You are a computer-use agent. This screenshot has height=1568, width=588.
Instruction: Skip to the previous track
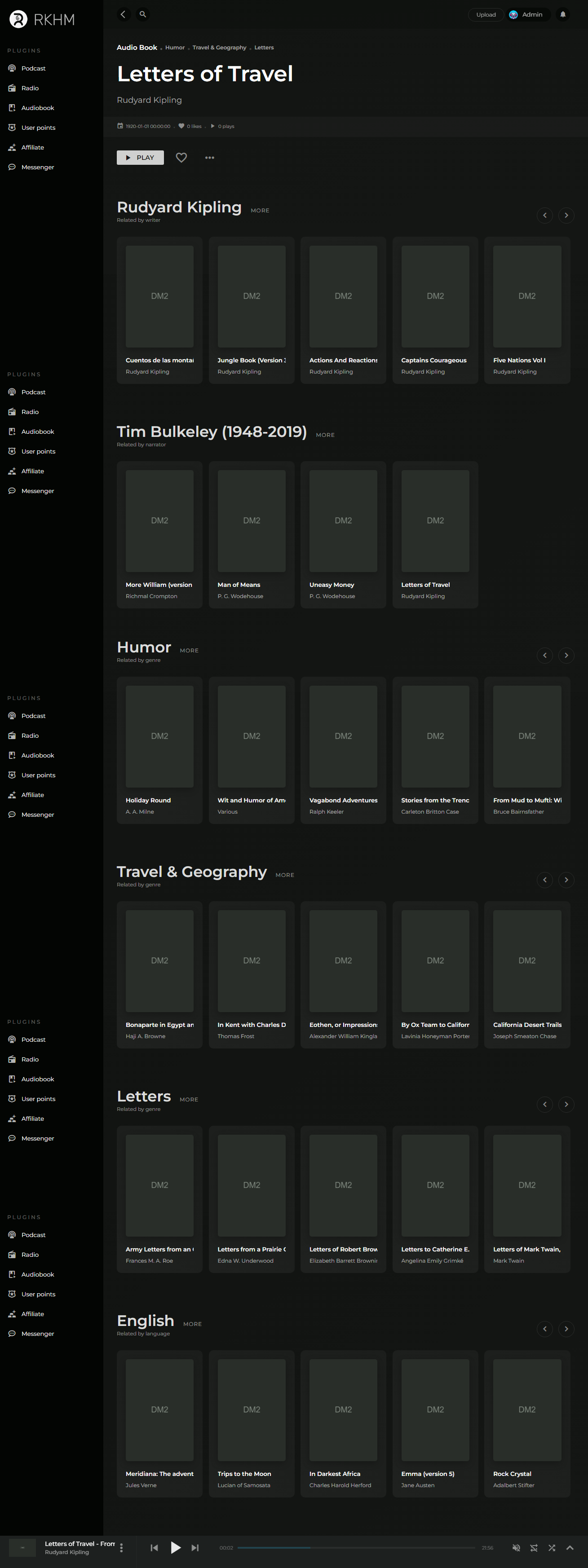tap(155, 1548)
